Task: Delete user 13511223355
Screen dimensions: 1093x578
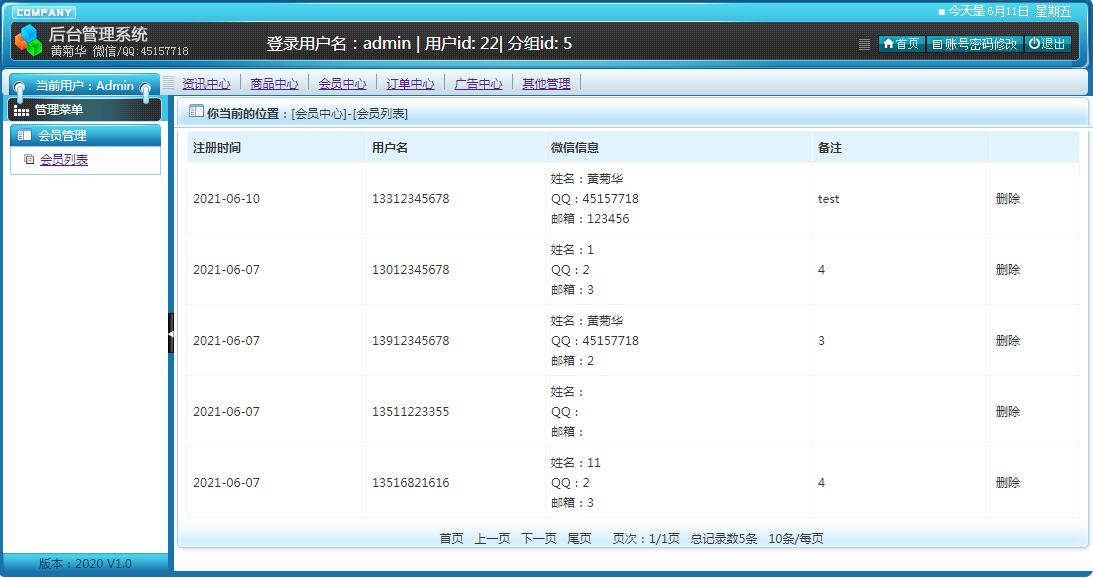Action: (1008, 412)
